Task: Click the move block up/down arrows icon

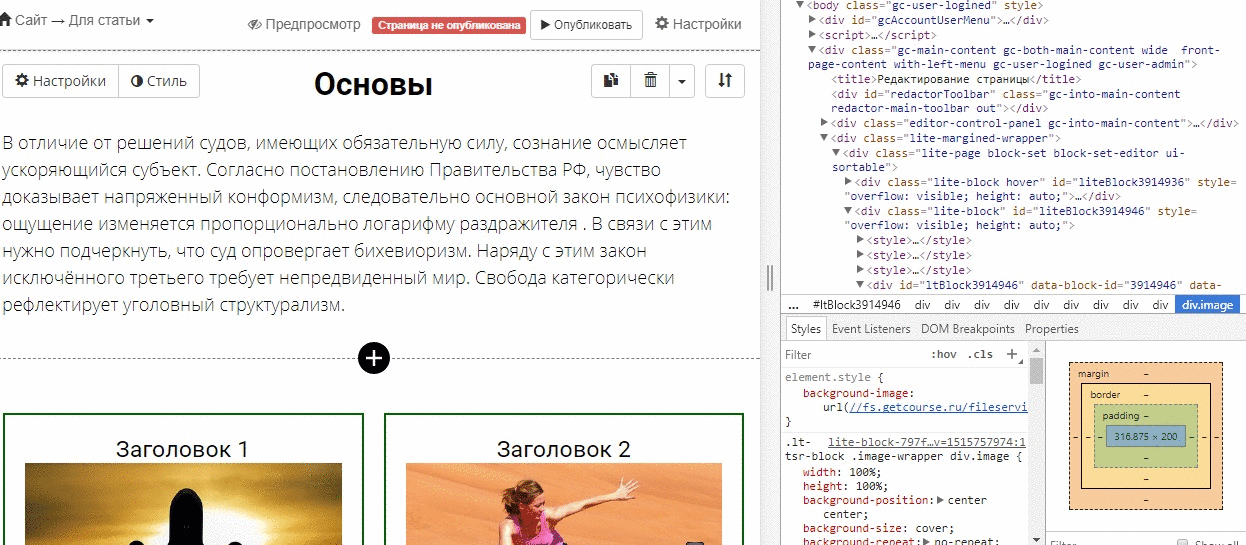Action: click(725, 81)
